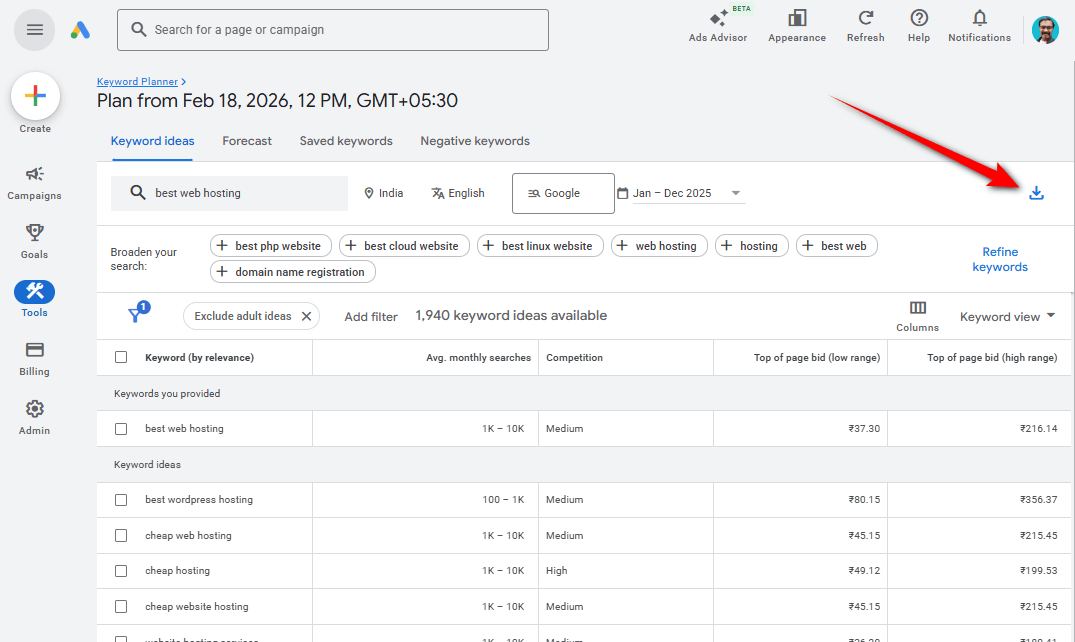Screen dimensions: 1075x642
Task: Click the ₹80.15 low bid value
Action: click(x=864, y=500)
